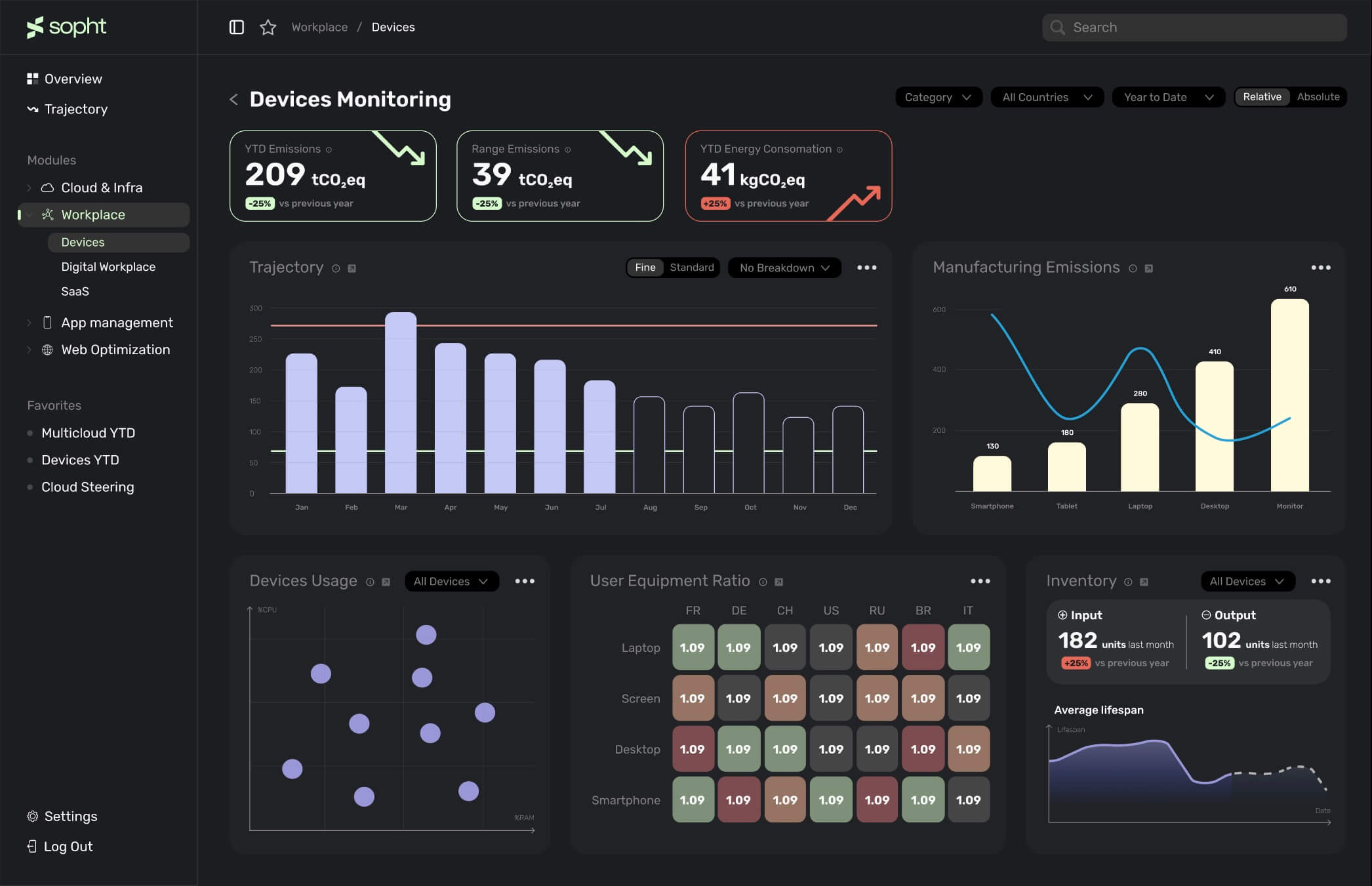Open info icon next to YTD Energy Consomation
The height and width of the screenshot is (886, 1372).
(839, 150)
